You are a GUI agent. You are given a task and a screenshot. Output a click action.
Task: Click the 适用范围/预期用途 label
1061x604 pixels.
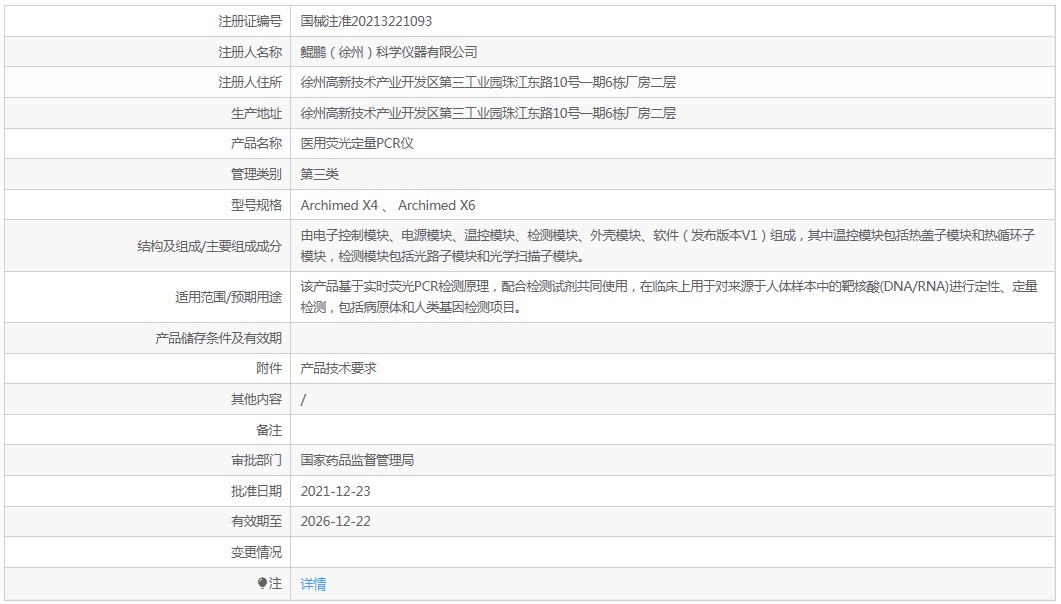(x=229, y=297)
